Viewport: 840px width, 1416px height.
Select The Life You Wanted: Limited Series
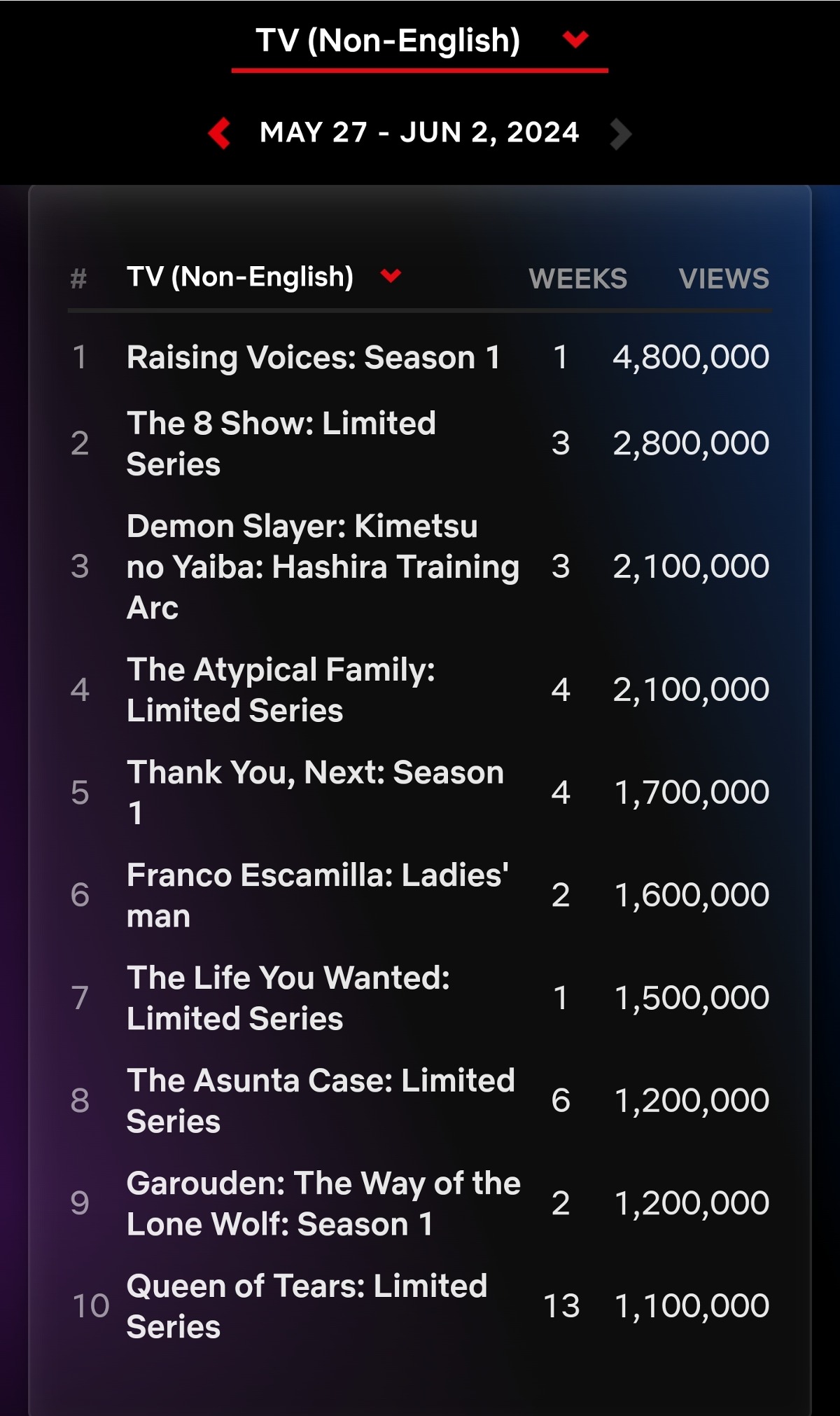coord(288,998)
